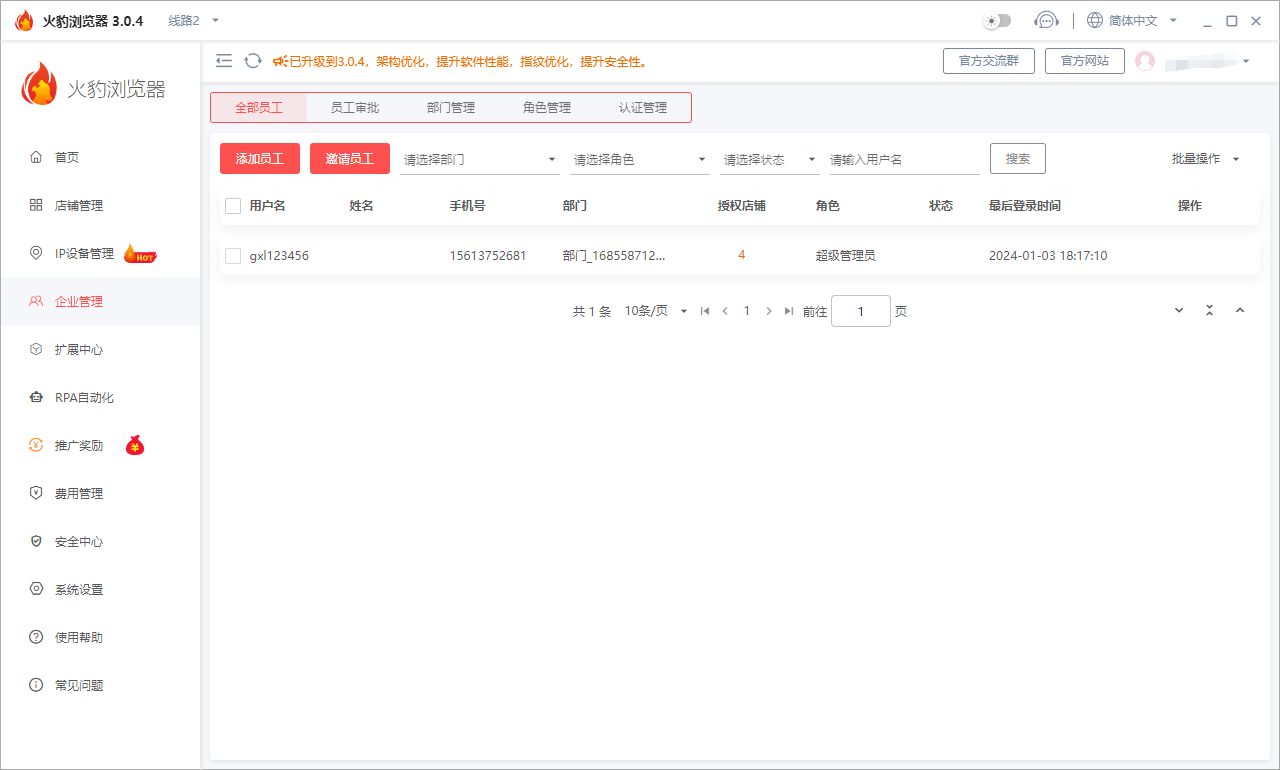
Task: Open the 请选择部门 dropdown
Action: [480, 158]
